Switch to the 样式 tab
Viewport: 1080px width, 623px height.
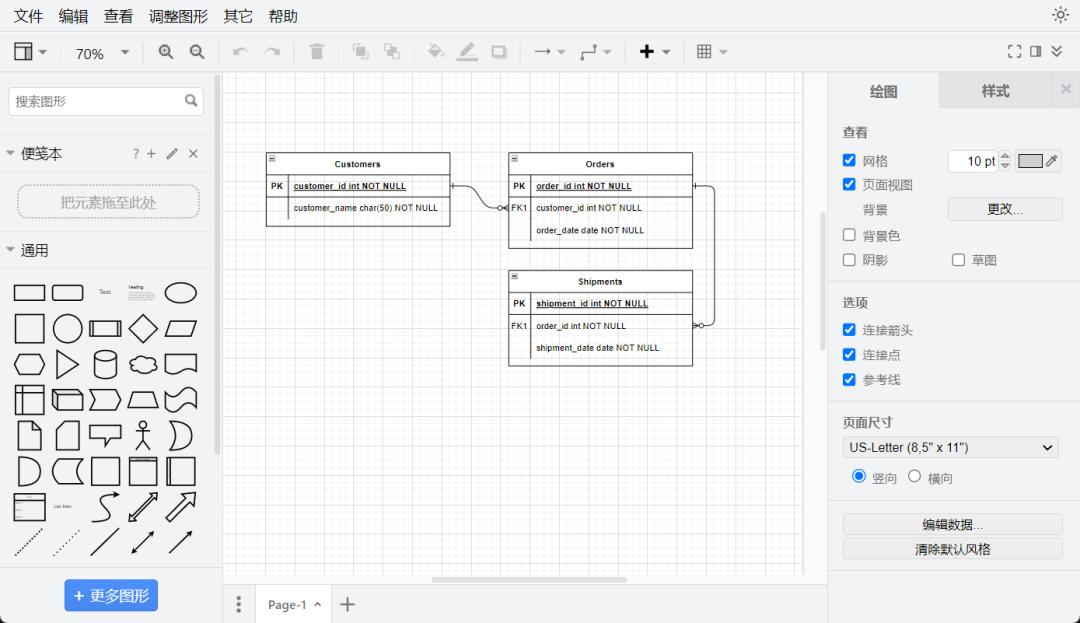click(995, 91)
